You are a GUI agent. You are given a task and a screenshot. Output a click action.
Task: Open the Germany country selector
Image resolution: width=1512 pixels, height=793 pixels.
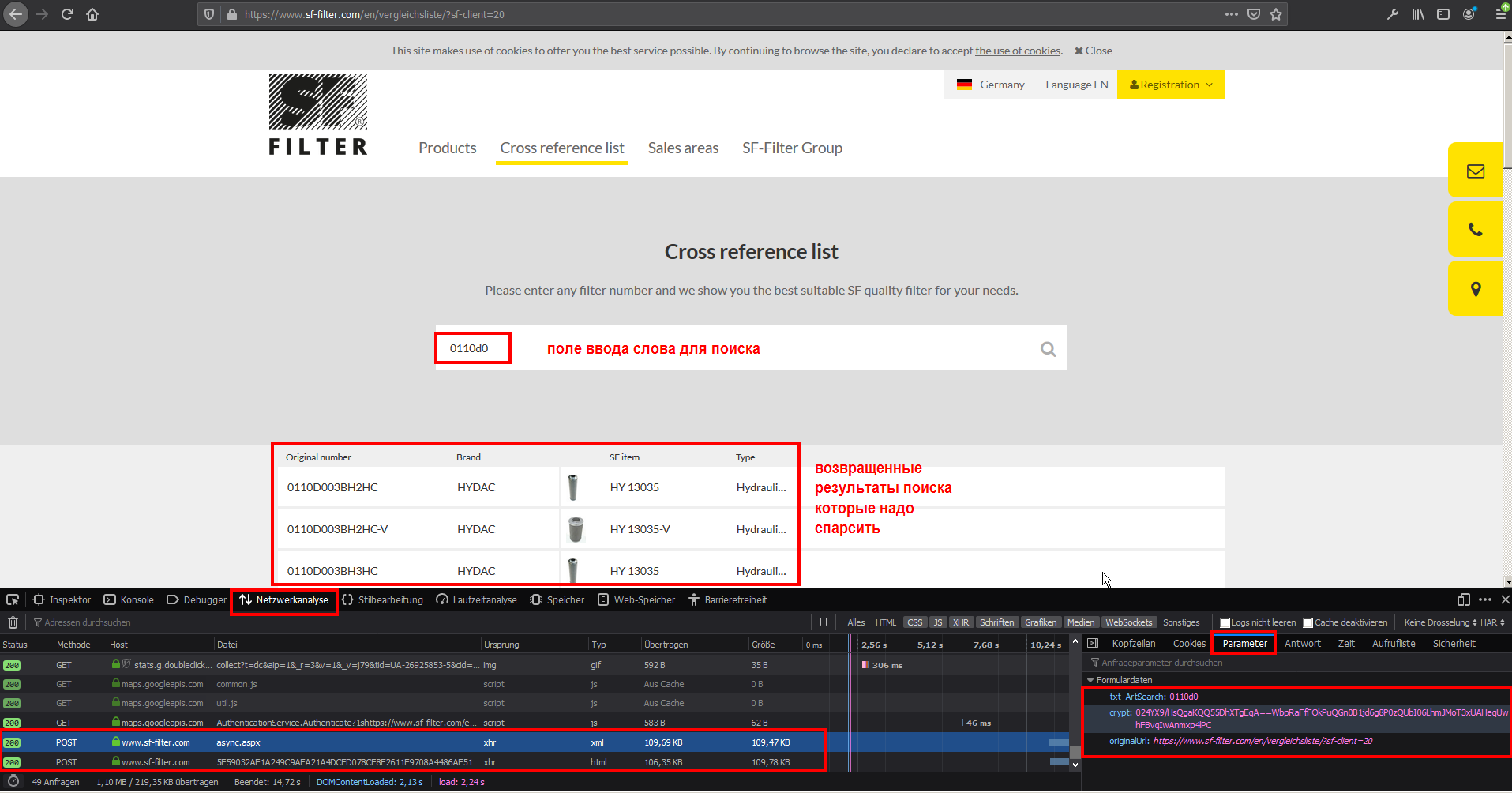(991, 85)
